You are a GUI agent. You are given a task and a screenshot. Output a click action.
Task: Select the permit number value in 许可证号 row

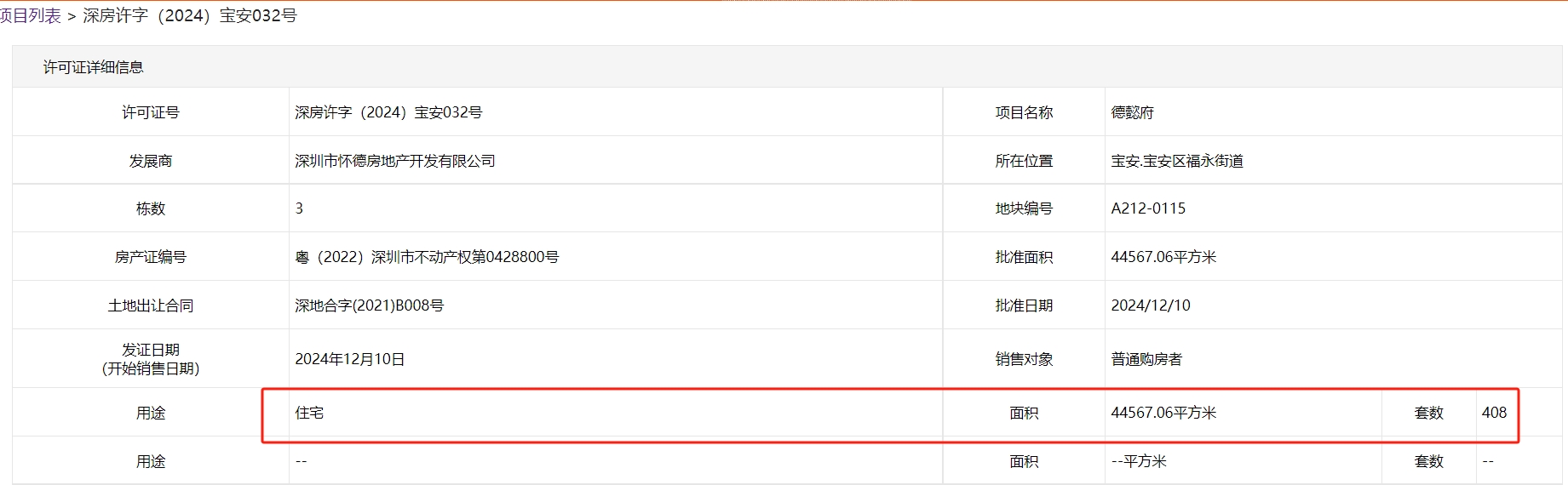coord(388,112)
